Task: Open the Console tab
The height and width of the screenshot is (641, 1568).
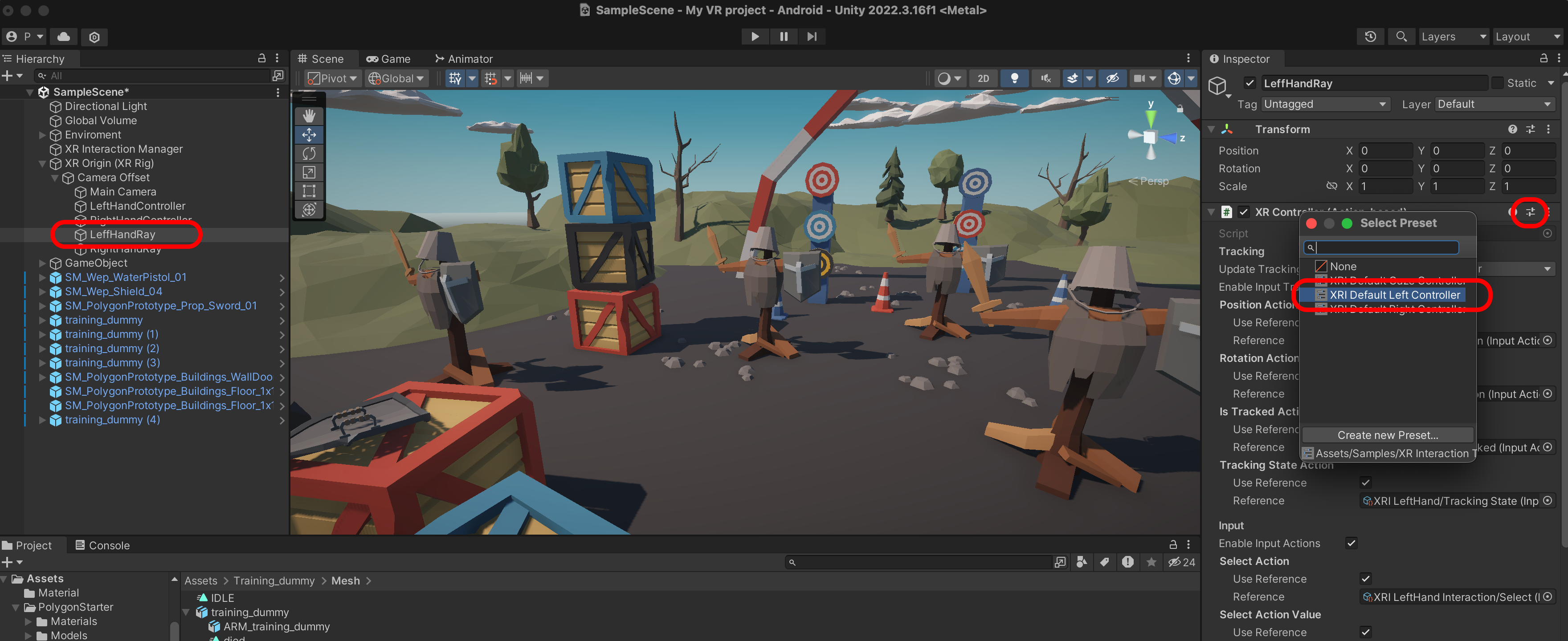Action: tap(102, 545)
